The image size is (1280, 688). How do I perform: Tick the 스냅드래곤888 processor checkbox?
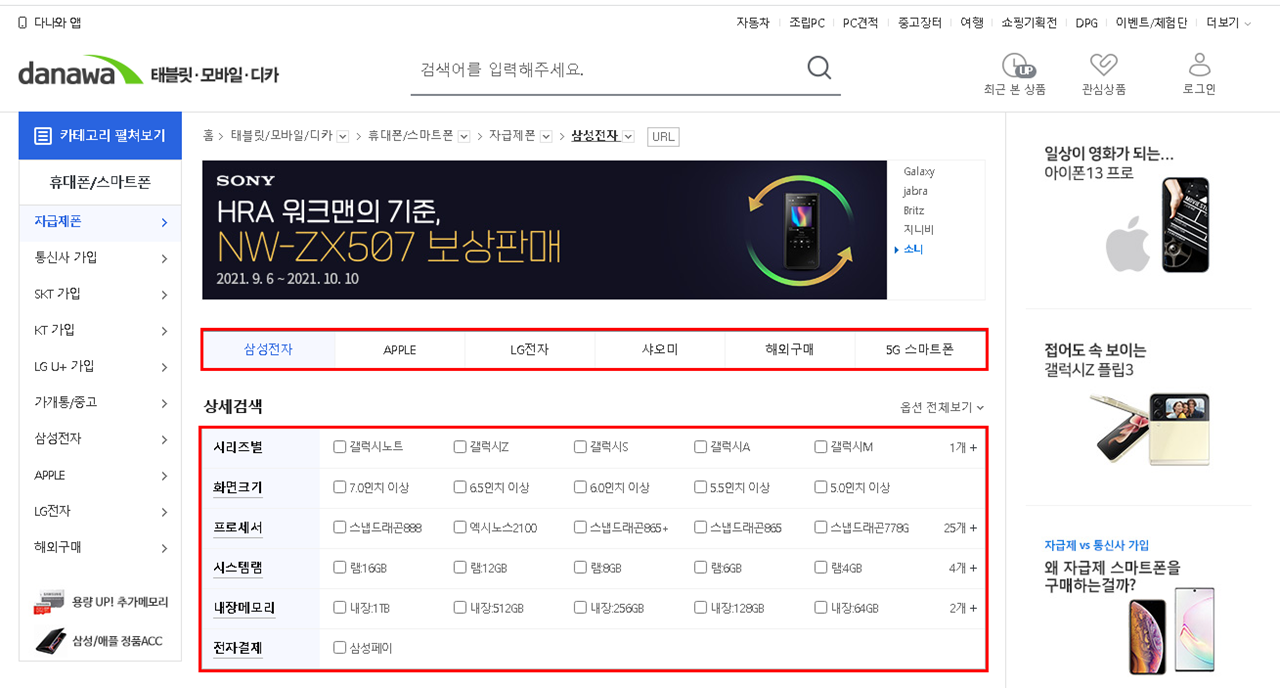340,527
